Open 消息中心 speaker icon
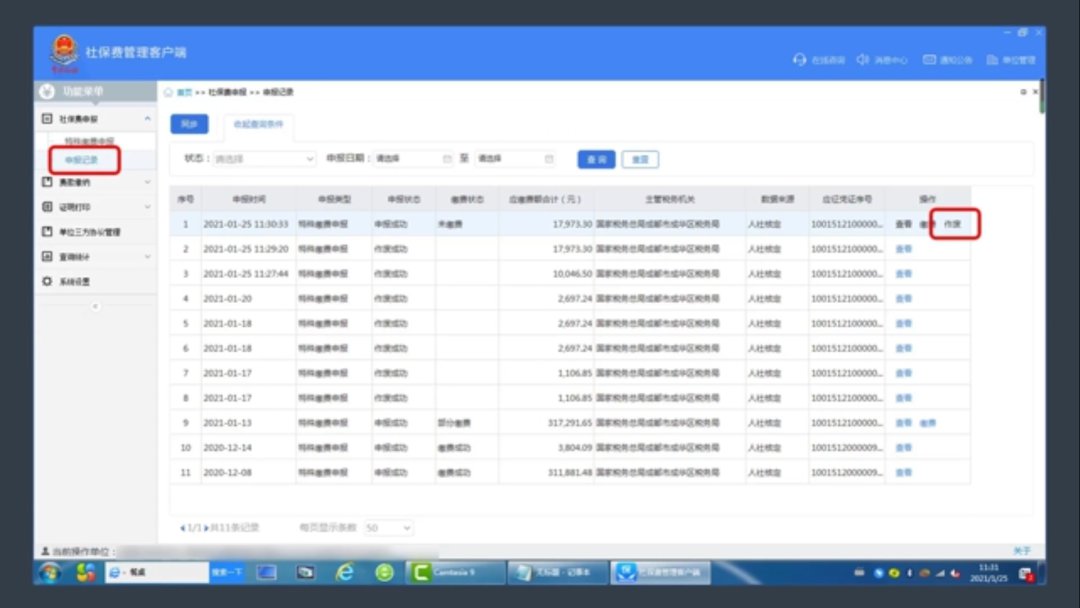1080x608 pixels. coord(863,60)
